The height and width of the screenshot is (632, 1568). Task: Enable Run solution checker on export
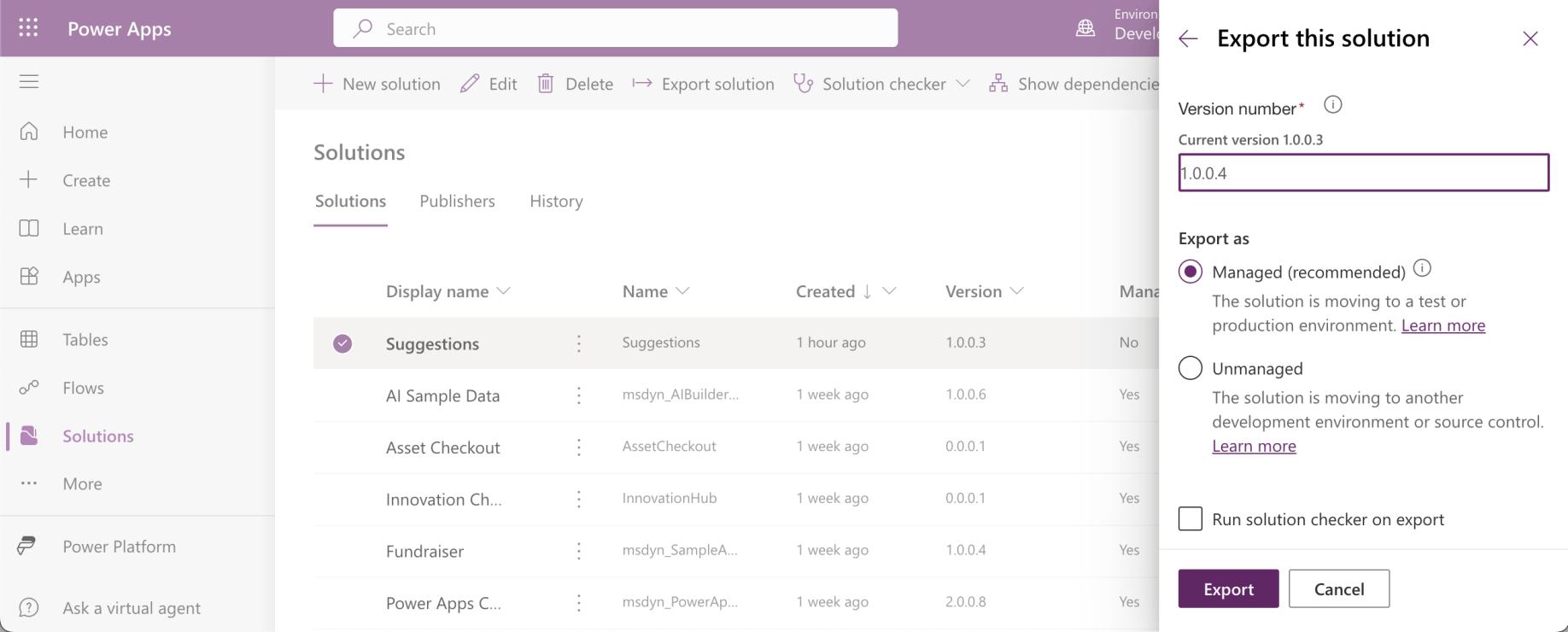[1191, 519]
